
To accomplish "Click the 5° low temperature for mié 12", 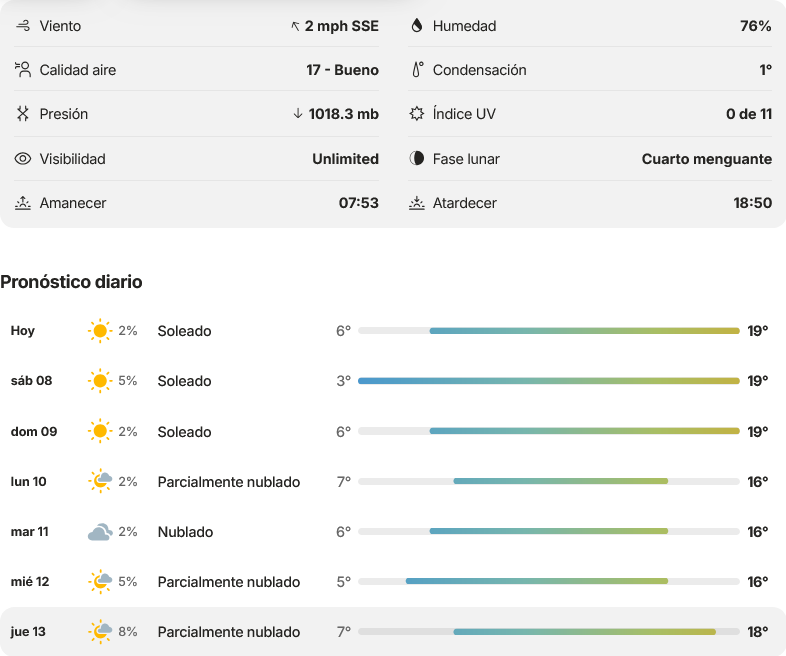I will pyautogui.click(x=343, y=581).
